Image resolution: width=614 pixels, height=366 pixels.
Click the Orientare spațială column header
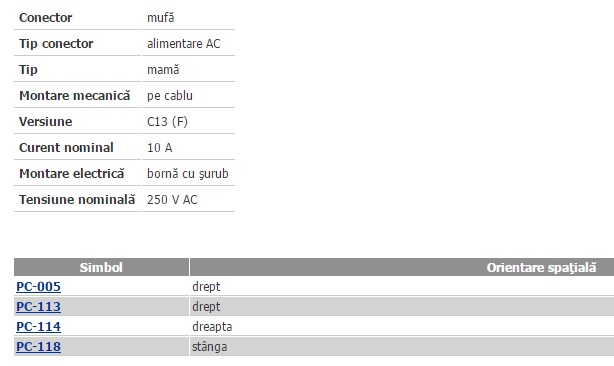(x=402, y=267)
